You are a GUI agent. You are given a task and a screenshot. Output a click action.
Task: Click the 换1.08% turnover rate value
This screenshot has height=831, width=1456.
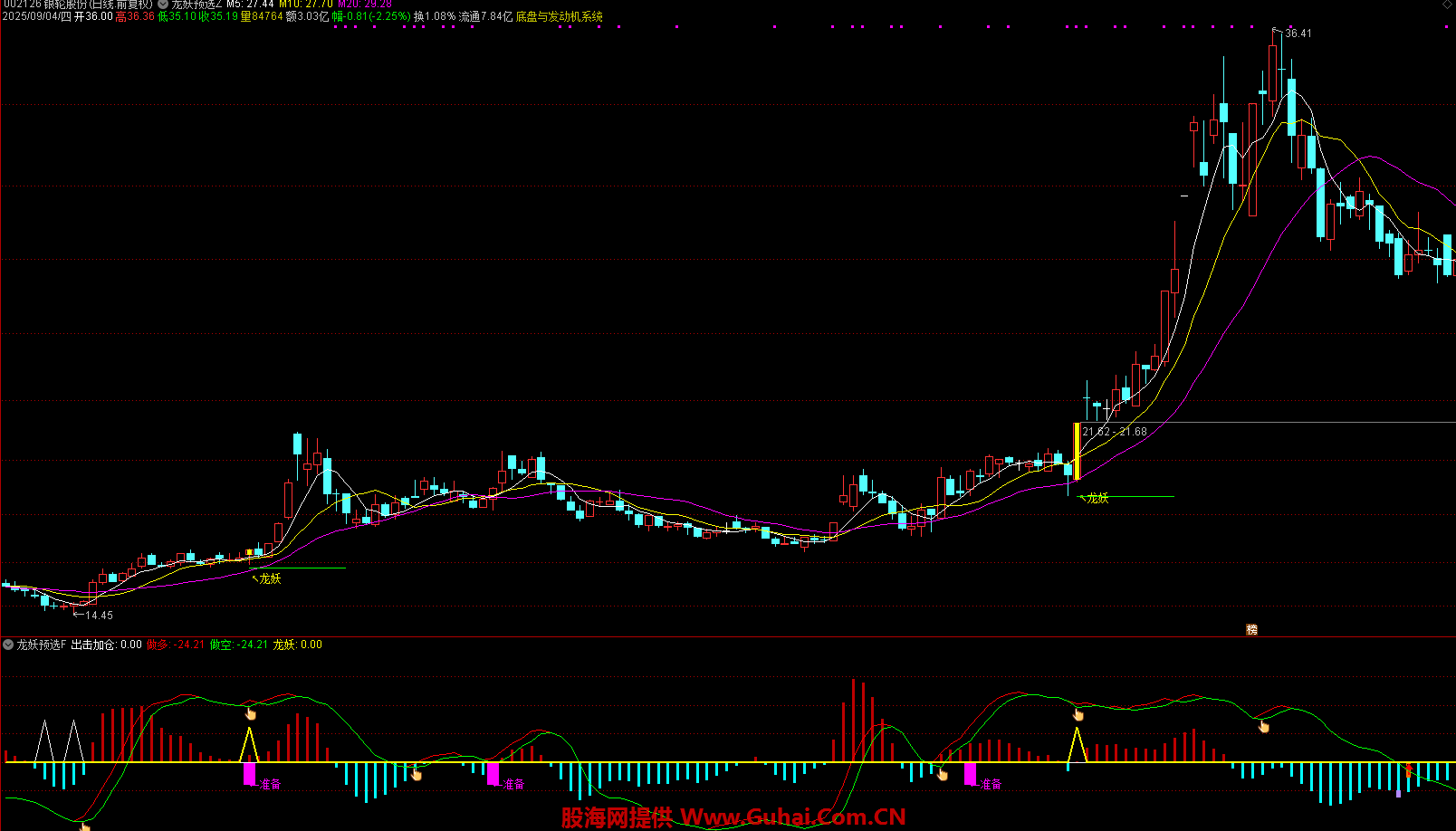435,16
